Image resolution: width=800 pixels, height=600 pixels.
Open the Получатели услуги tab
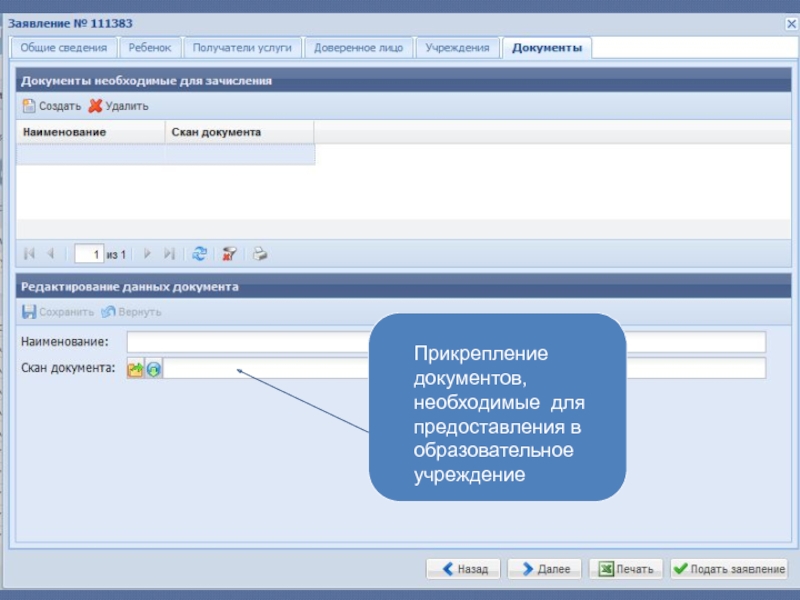pyautogui.click(x=241, y=48)
